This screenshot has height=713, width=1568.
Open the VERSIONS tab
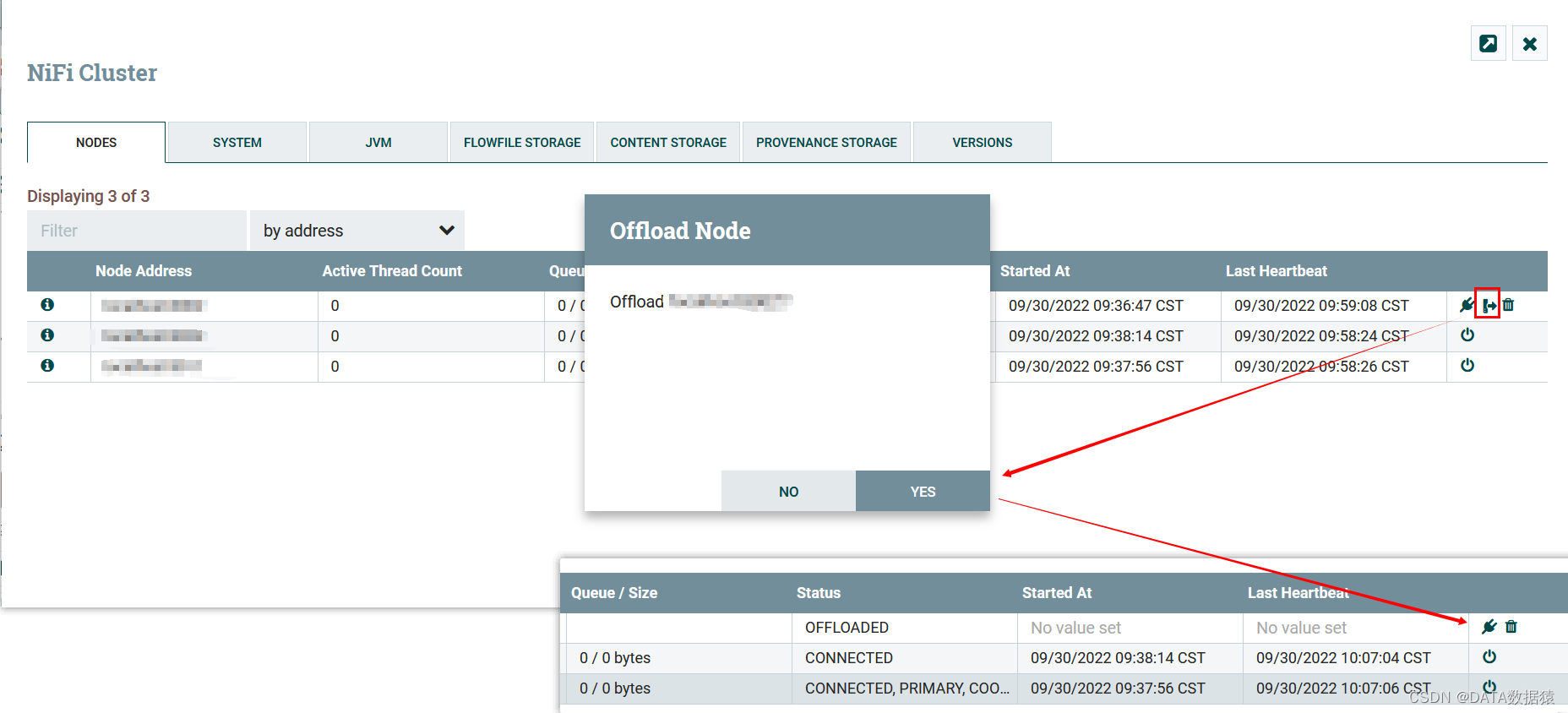tap(983, 142)
